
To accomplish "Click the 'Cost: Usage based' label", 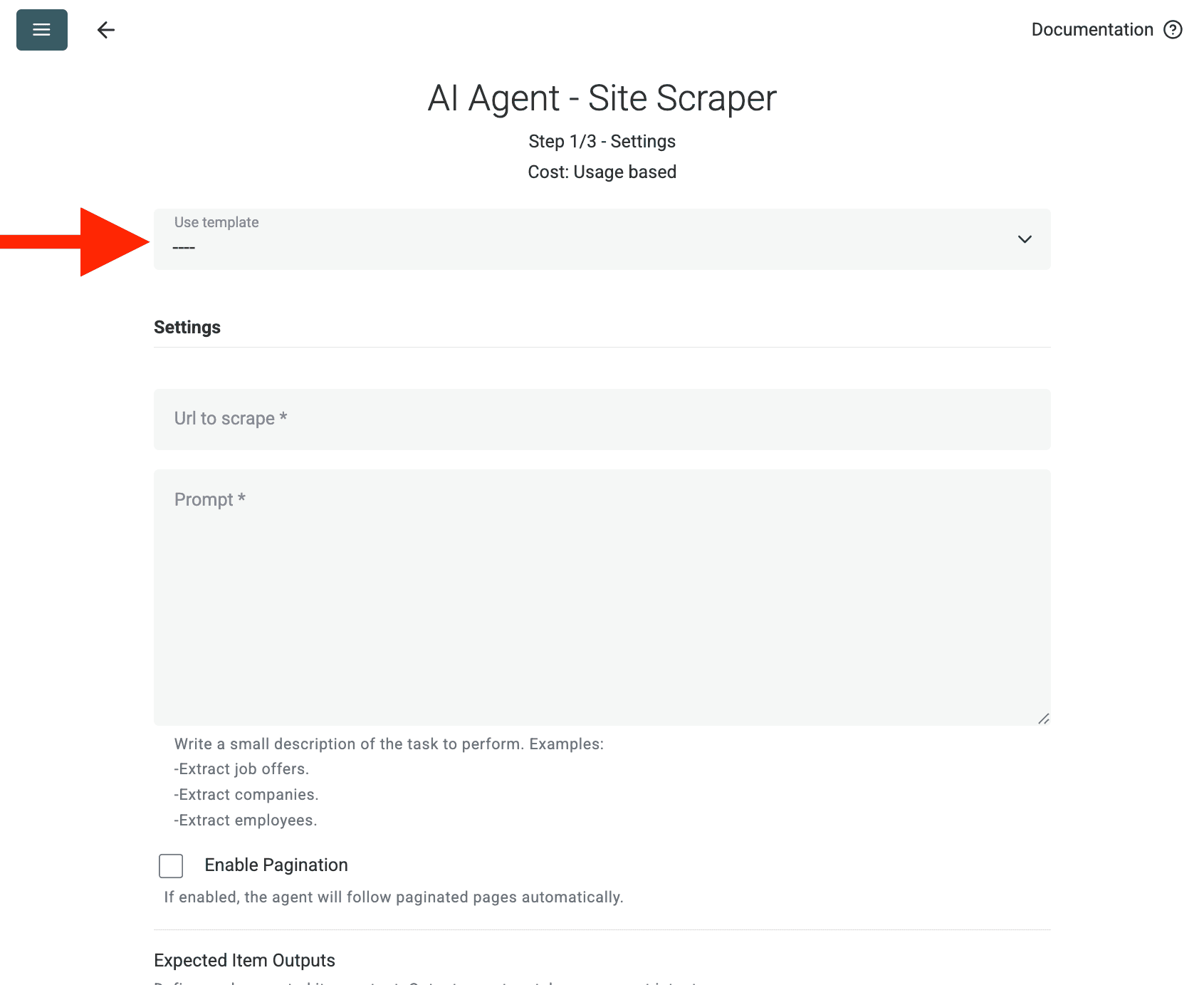I will point(602,171).
